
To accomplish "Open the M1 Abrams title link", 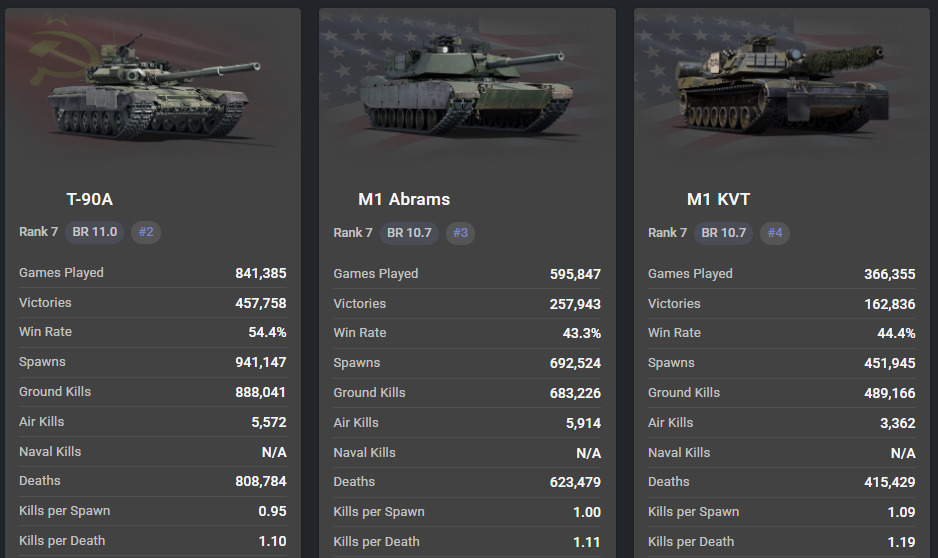I will [404, 199].
